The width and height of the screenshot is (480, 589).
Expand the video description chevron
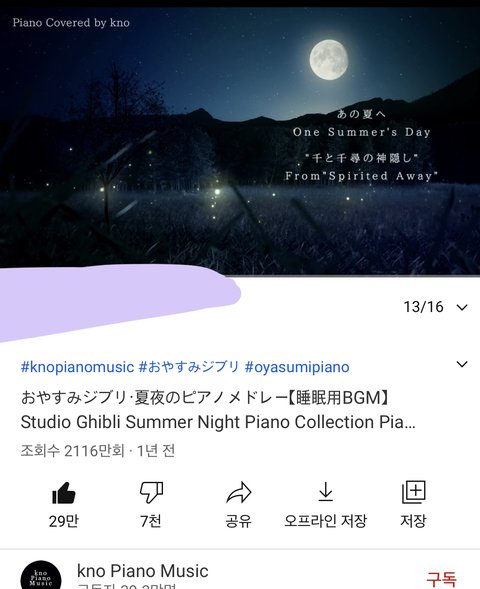point(462,364)
